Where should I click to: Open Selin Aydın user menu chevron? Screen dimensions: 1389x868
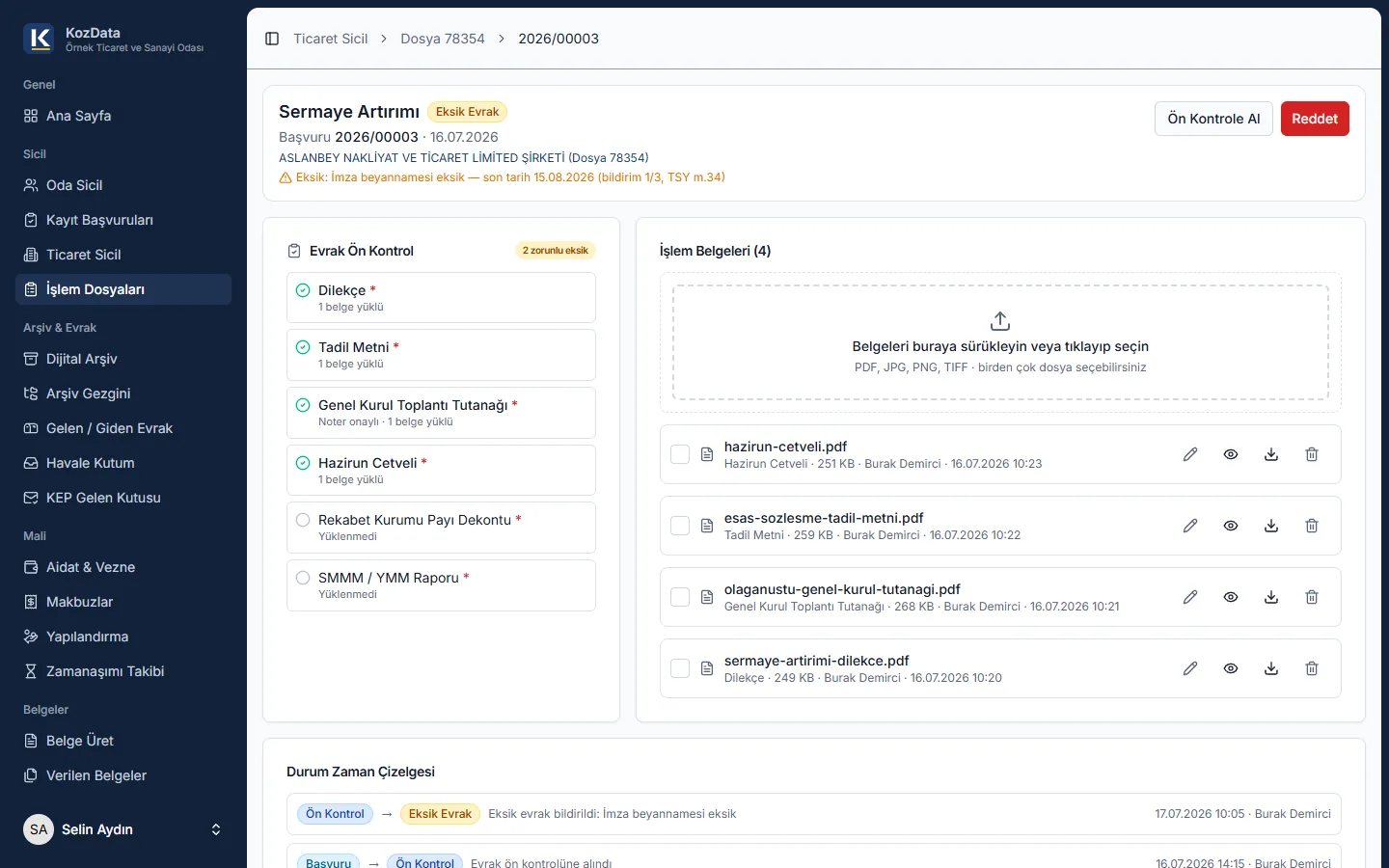216,829
